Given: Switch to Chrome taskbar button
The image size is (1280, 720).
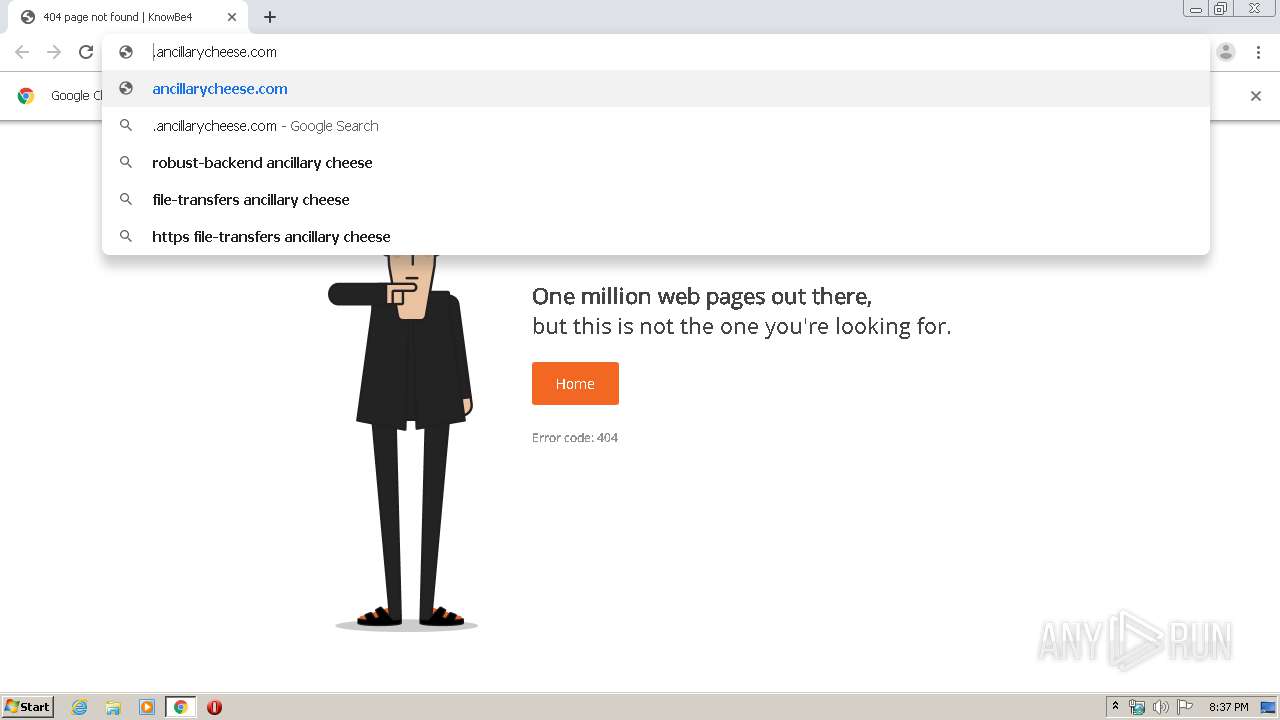Looking at the screenshot, I should [x=180, y=707].
